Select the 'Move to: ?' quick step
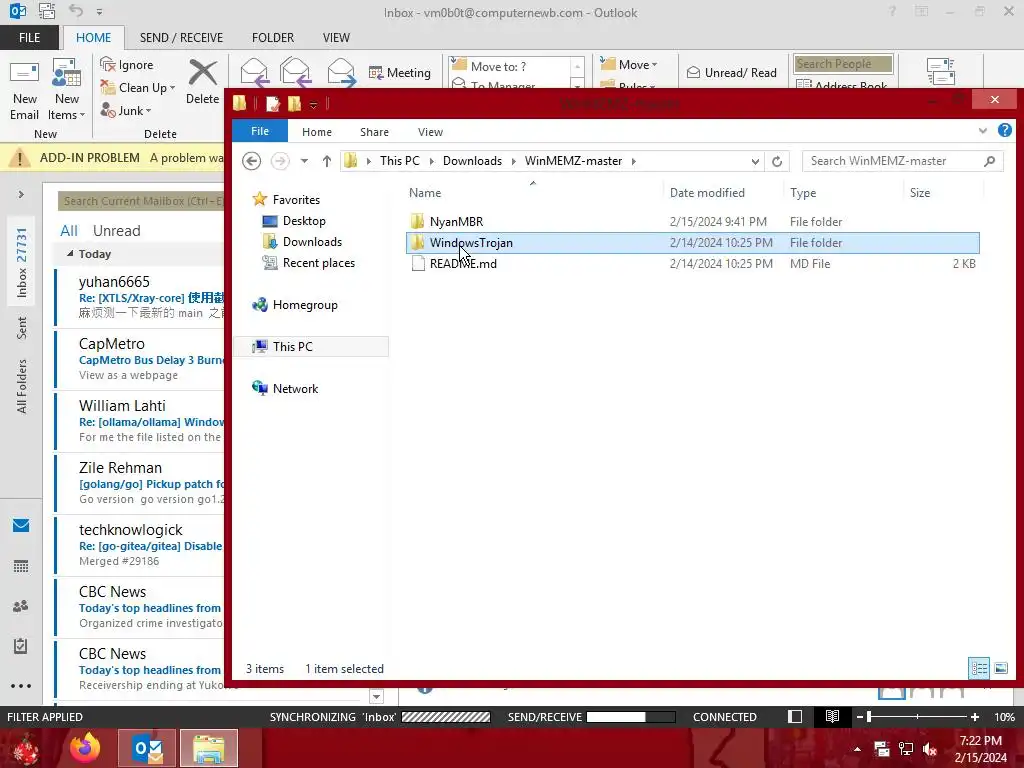The image size is (1024, 768). pyautogui.click(x=510, y=67)
